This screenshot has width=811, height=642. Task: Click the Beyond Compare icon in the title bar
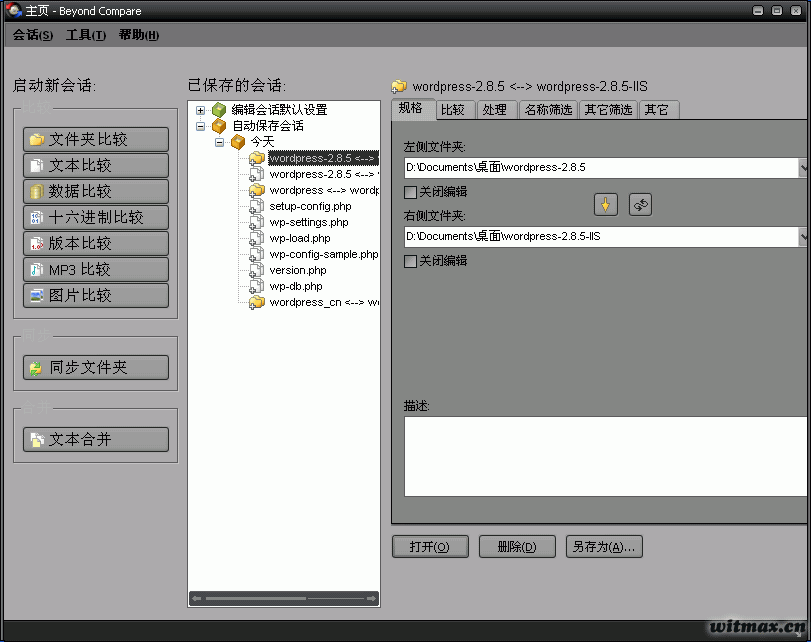[x=13, y=10]
